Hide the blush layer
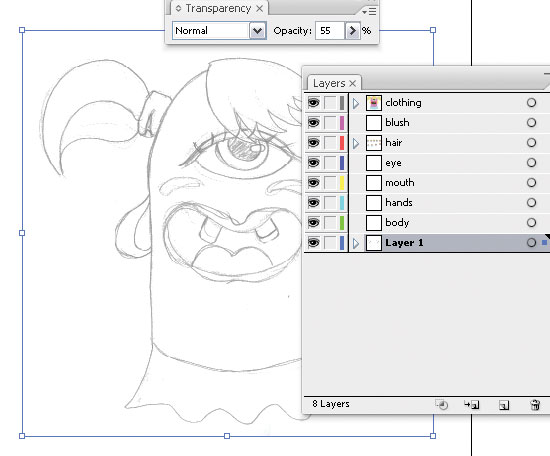This screenshot has height=456, width=550. [x=314, y=122]
